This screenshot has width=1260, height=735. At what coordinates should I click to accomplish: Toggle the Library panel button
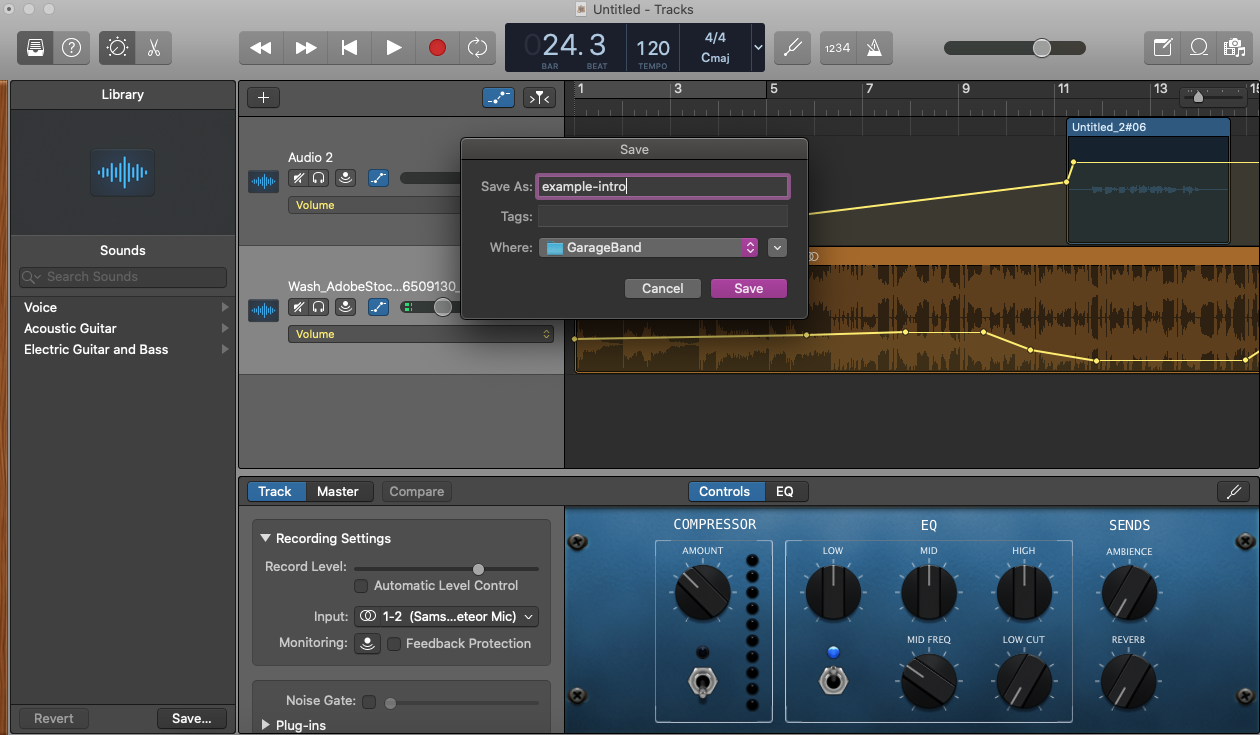(36, 48)
